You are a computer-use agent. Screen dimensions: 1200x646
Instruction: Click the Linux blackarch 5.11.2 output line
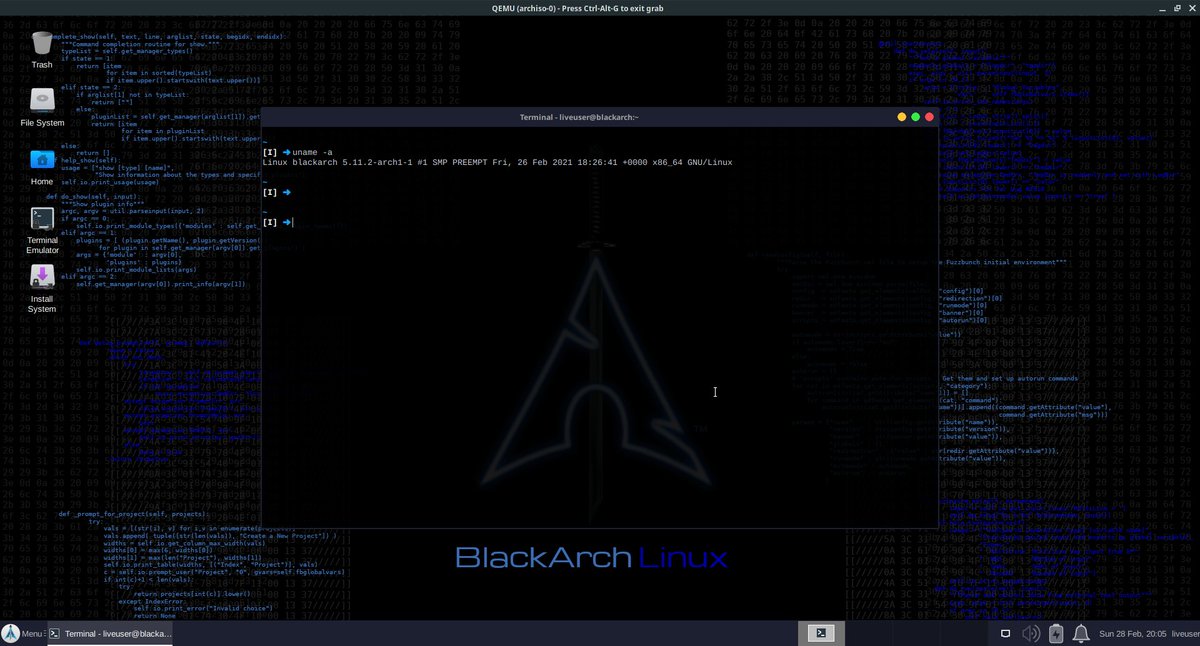(497, 162)
